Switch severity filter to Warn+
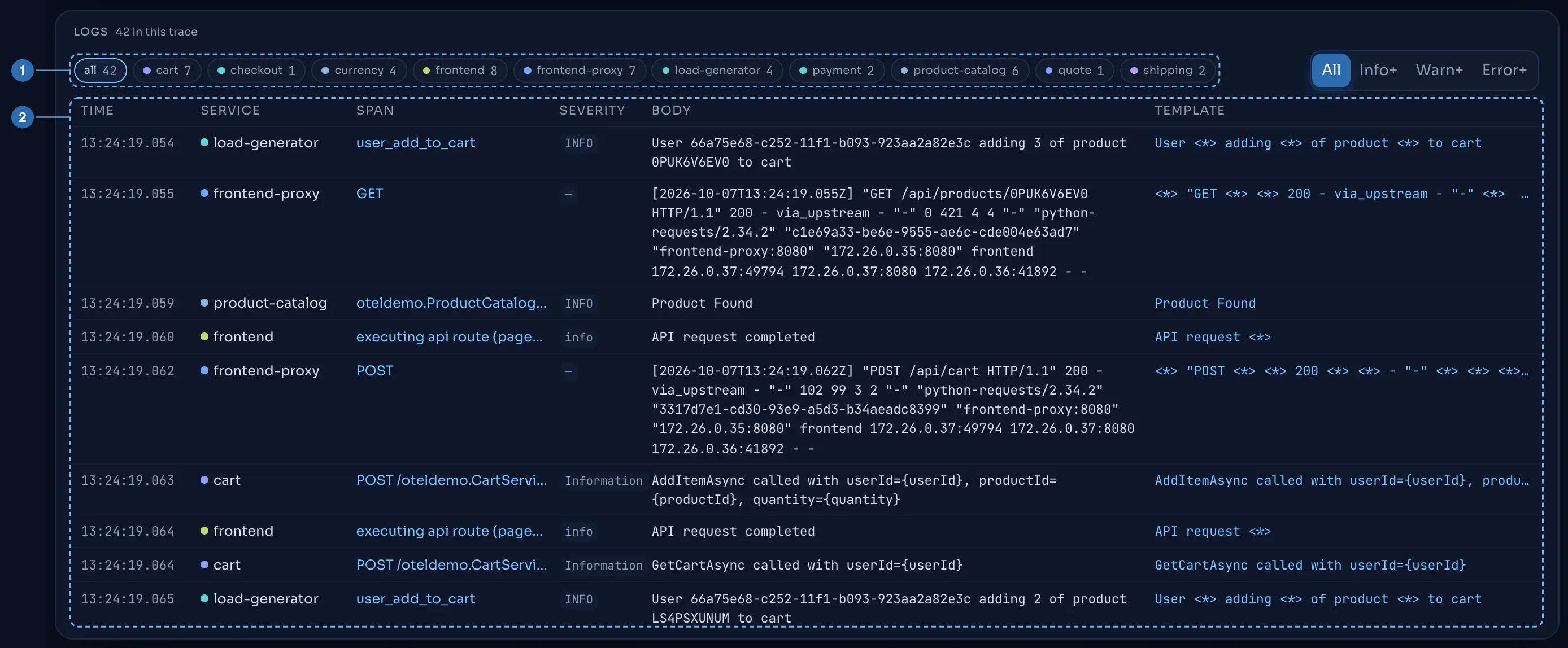Screen dimensions: 1568x648 (1439, 71)
